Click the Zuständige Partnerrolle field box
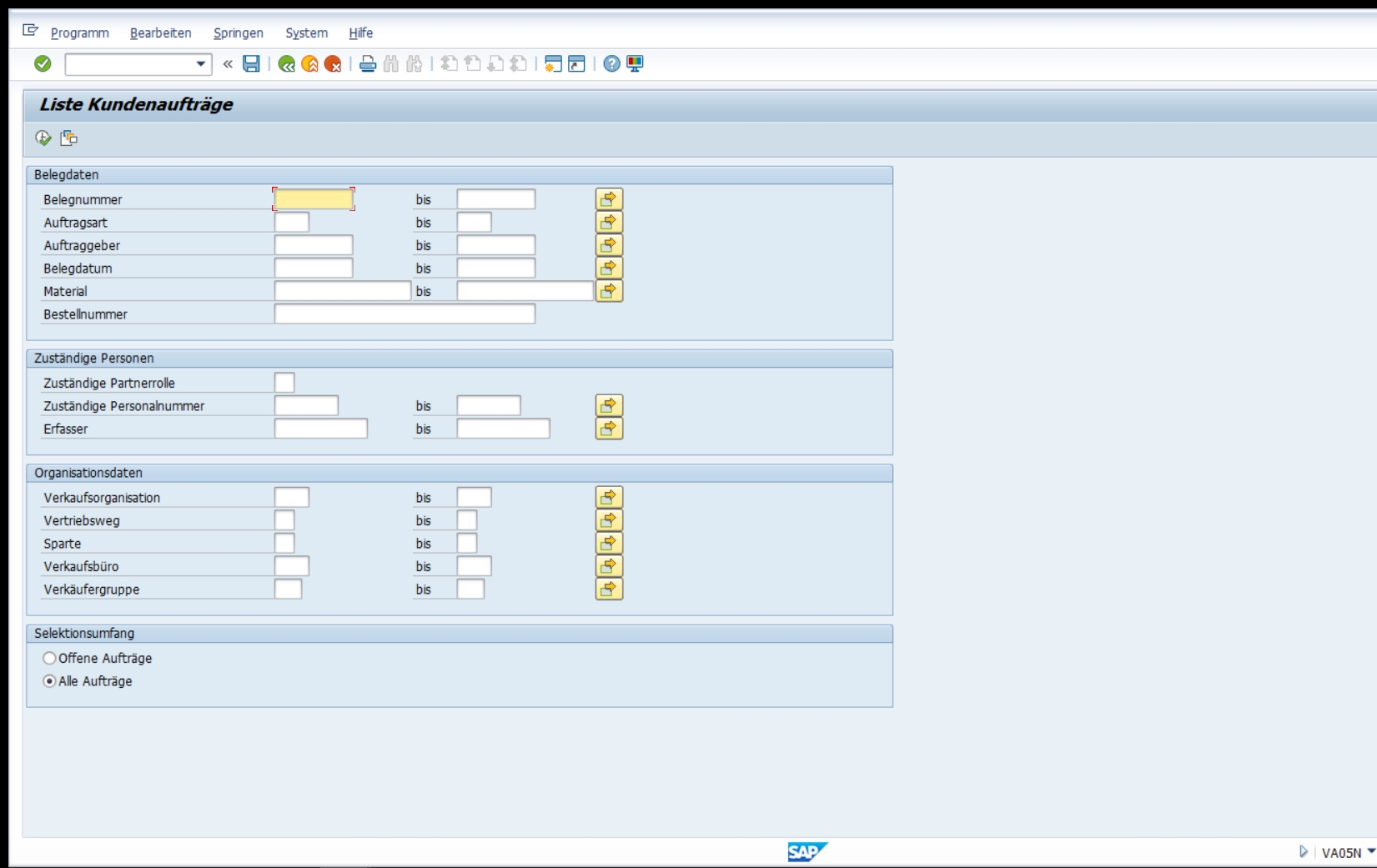The image size is (1377, 868). pos(284,383)
